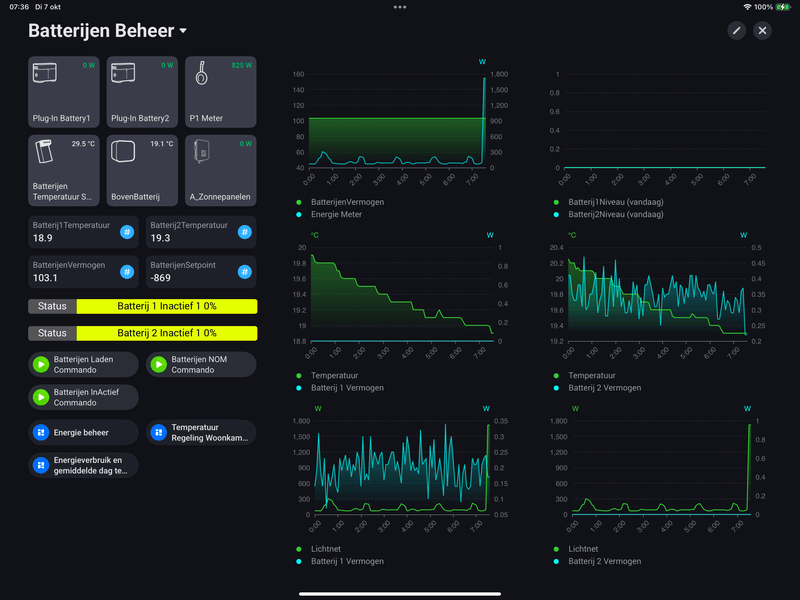Open the A_Zonnepanelen inverter tile
This screenshot has width=800, height=600.
point(220,170)
